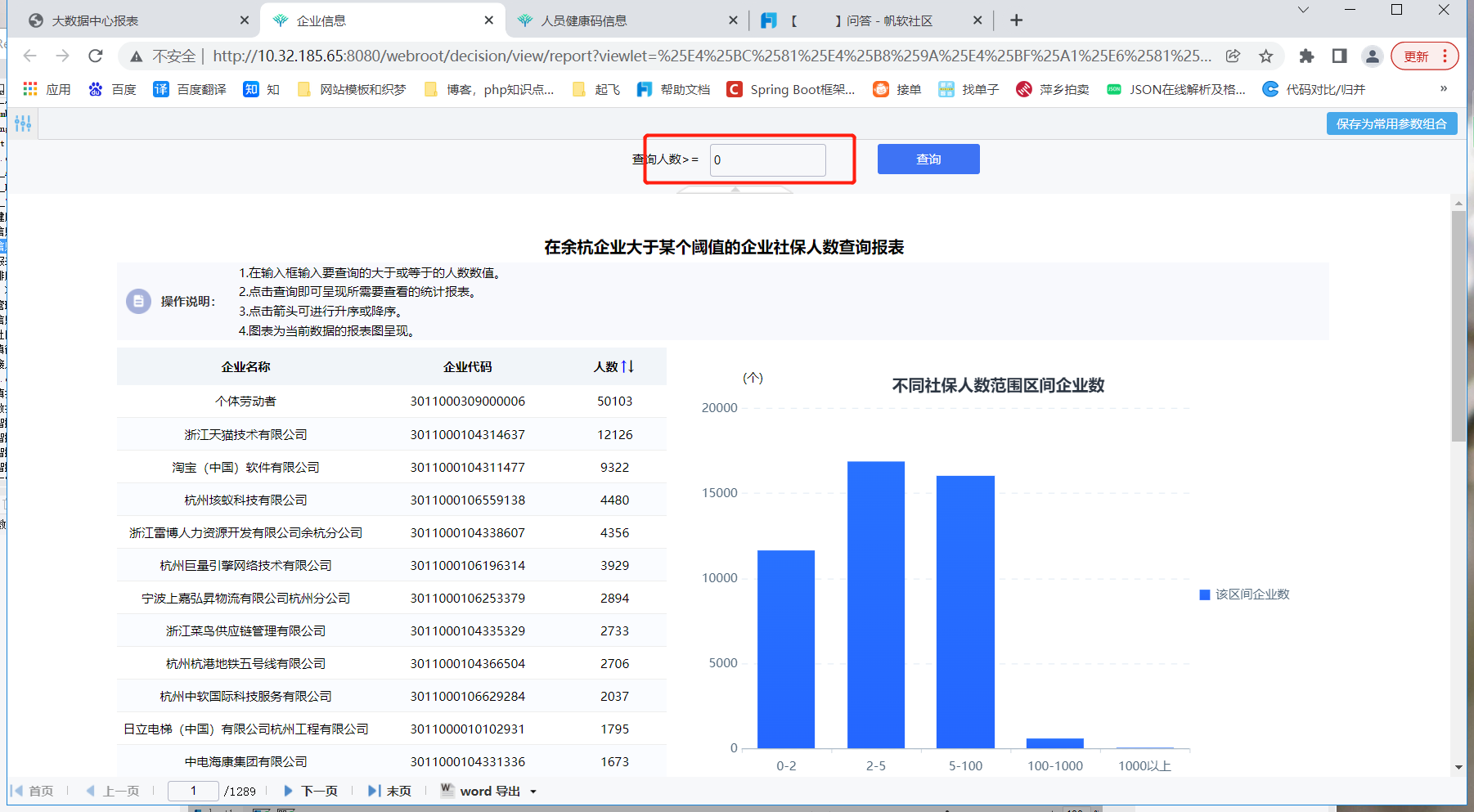Open 找单子 bookmark
Image resolution: width=1474 pixels, height=812 pixels.
pyautogui.click(x=968, y=89)
